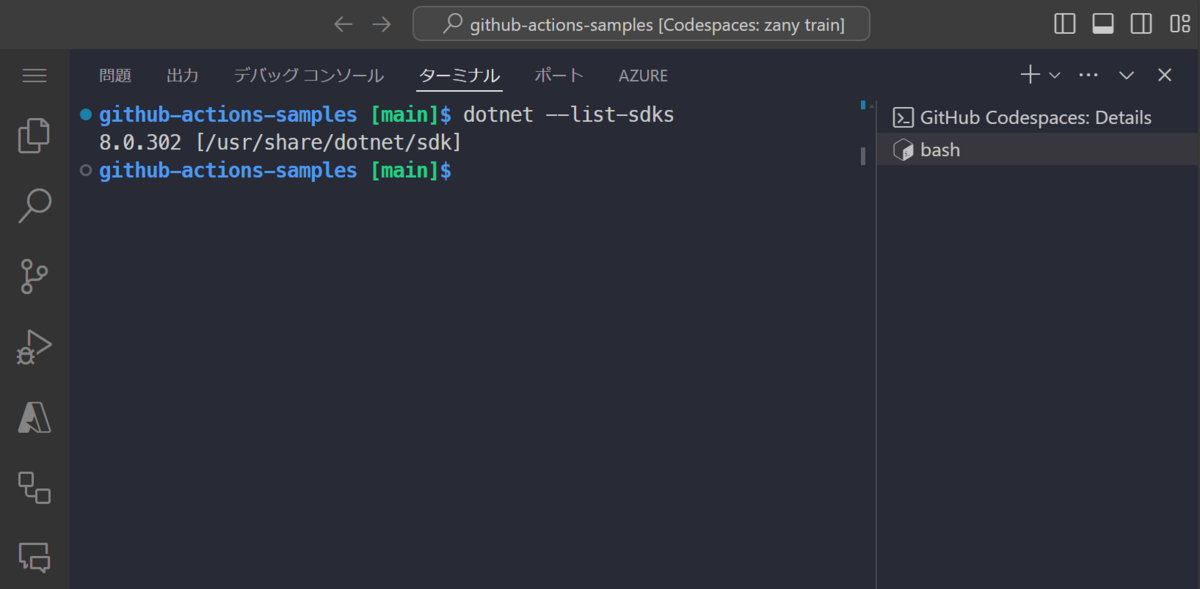This screenshot has width=1200, height=589.
Task: Open the Explorer view in activity bar
Action: (x=35, y=136)
